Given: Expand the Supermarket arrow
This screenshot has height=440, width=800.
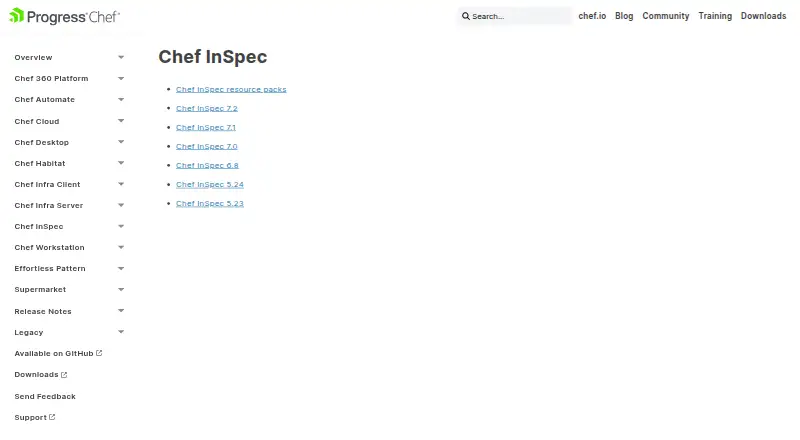Looking at the screenshot, I should point(121,289).
